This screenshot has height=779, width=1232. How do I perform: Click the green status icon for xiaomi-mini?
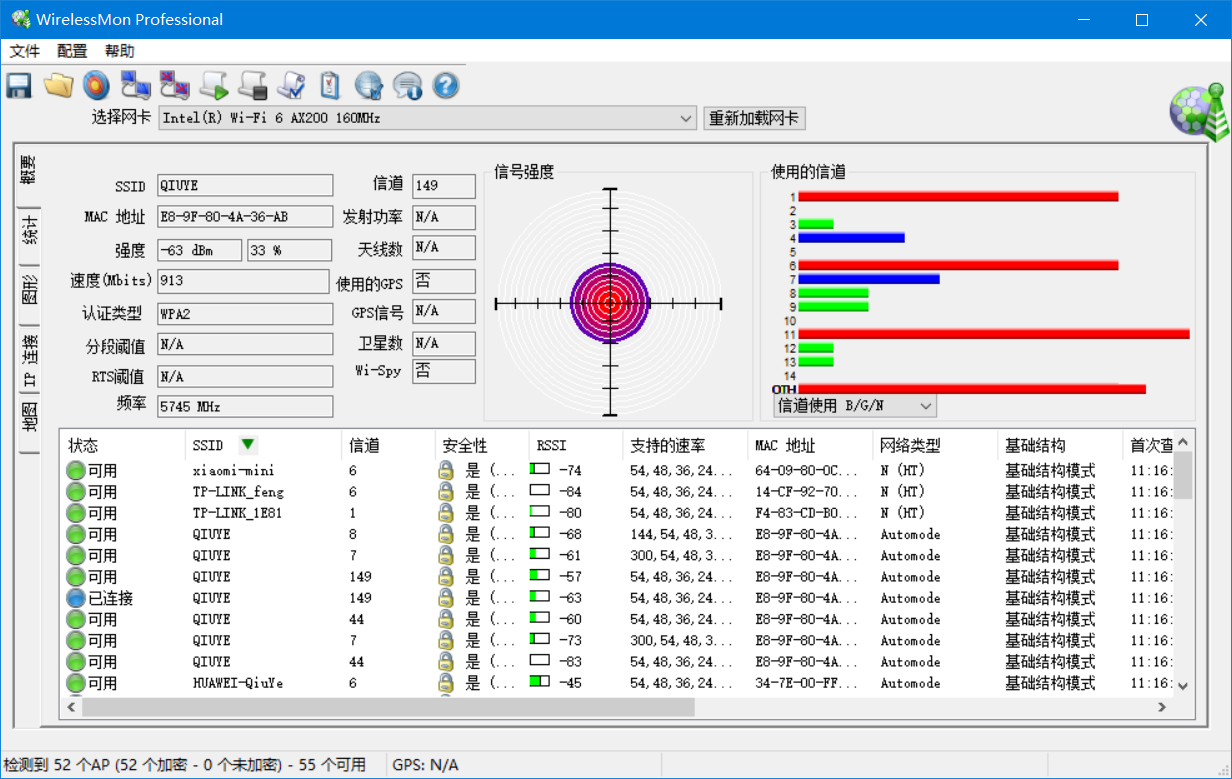[76, 470]
